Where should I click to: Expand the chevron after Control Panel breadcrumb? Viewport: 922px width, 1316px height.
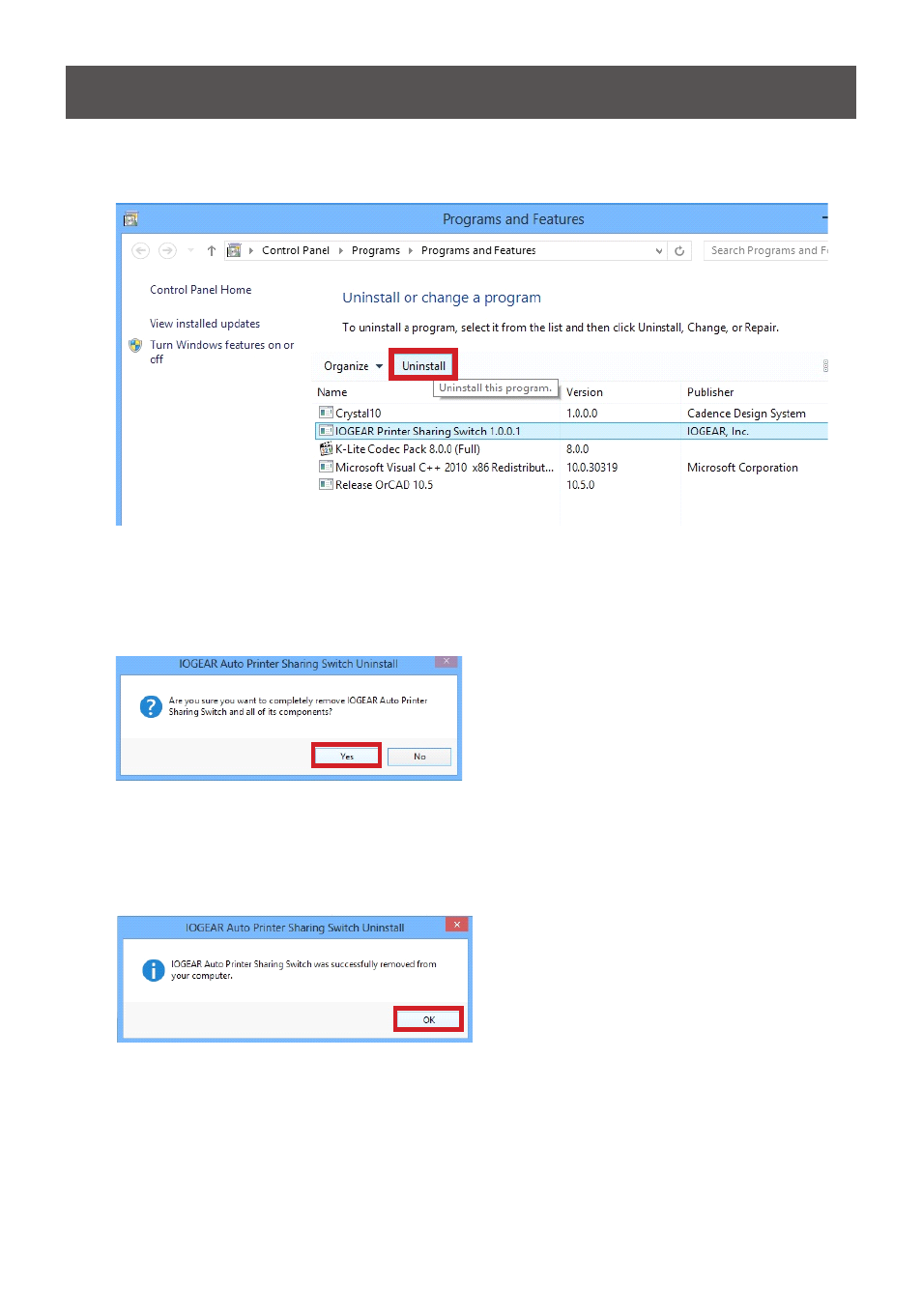[x=340, y=251]
